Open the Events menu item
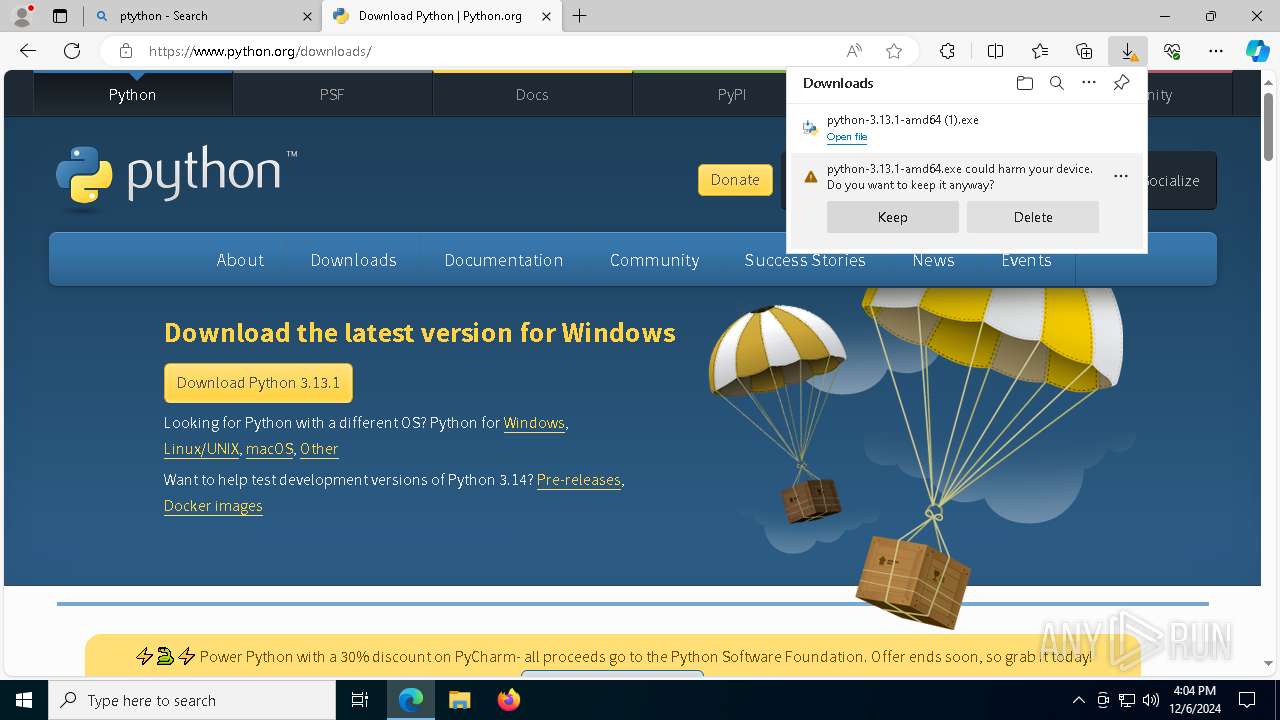1280x720 pixels. click(1026, 260)
